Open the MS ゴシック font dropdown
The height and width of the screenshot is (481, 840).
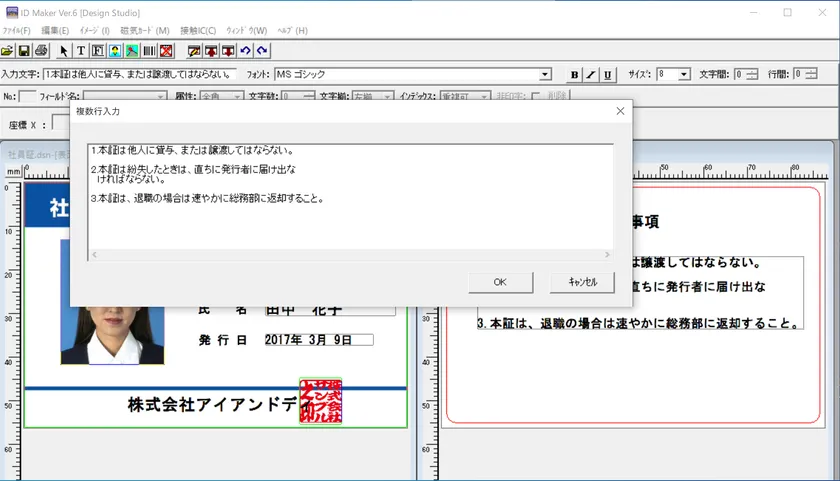(545, 74)
